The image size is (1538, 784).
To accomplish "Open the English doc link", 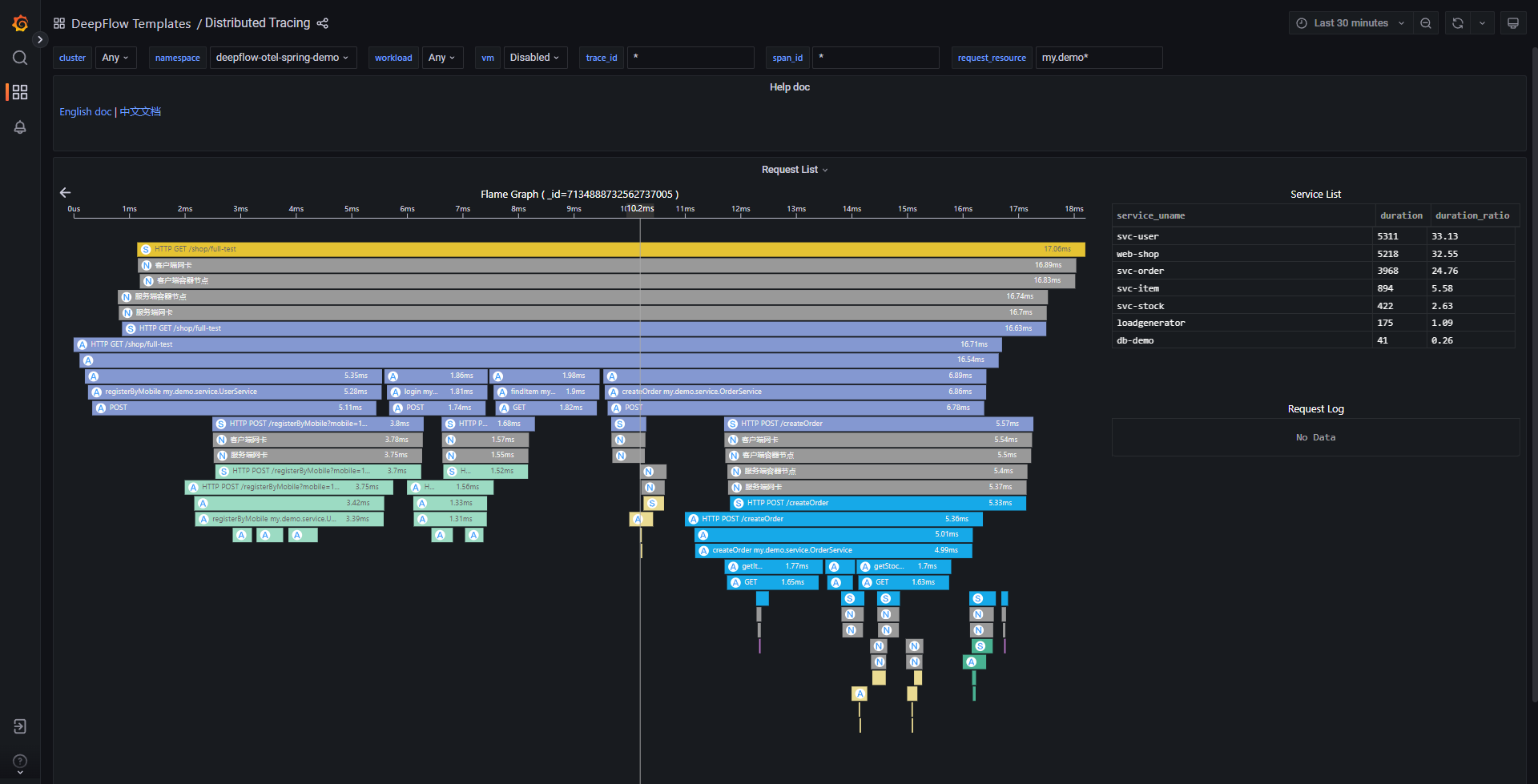I will (x=85, y=111).
